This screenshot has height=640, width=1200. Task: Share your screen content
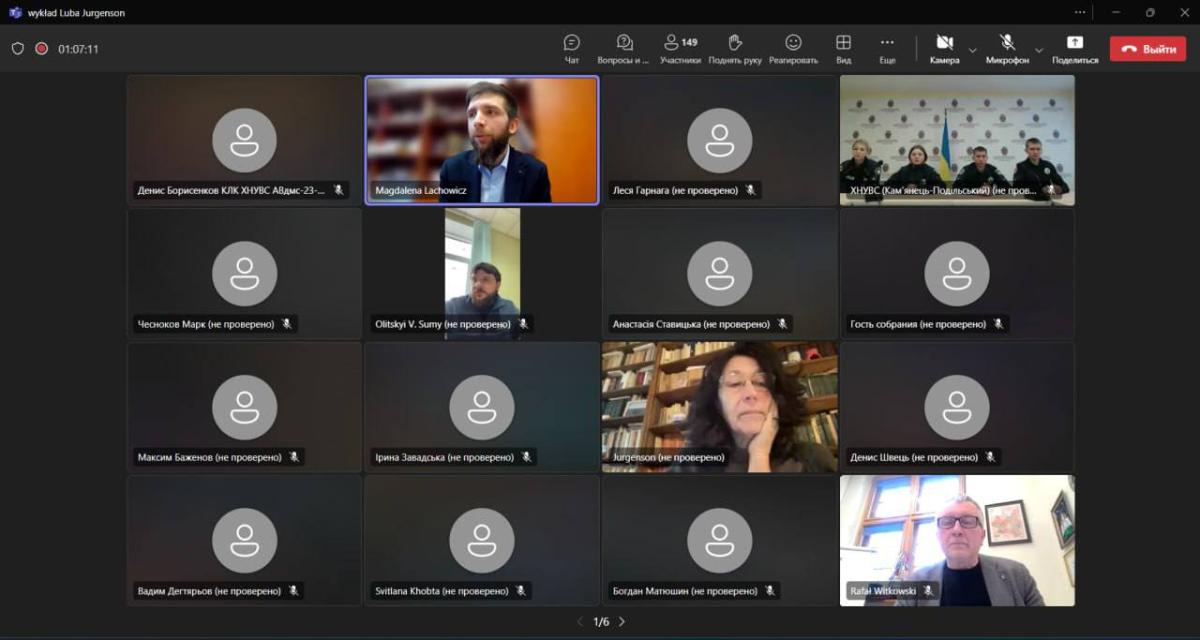1075,48
